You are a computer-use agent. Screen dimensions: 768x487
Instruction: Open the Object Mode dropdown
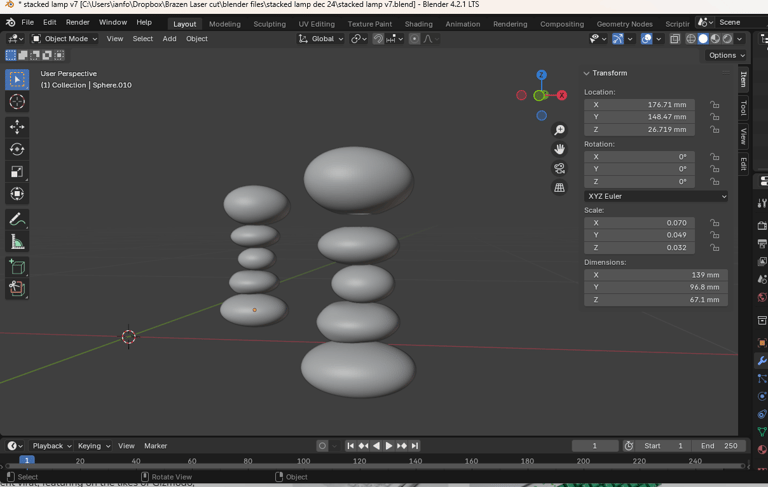point(64,39)
